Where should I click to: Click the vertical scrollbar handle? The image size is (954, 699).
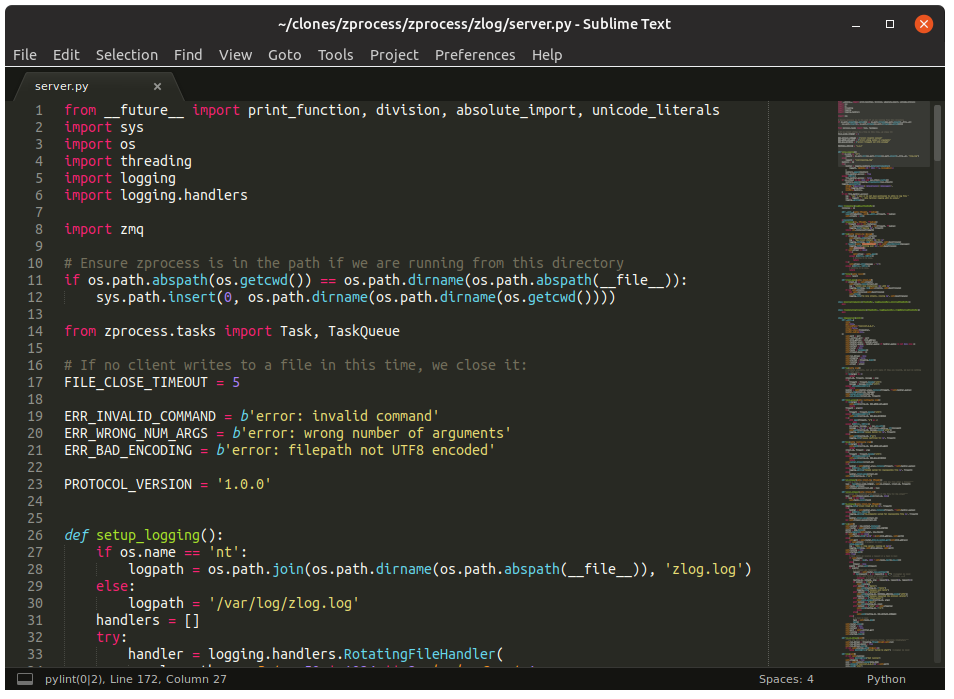coord(938,133)
